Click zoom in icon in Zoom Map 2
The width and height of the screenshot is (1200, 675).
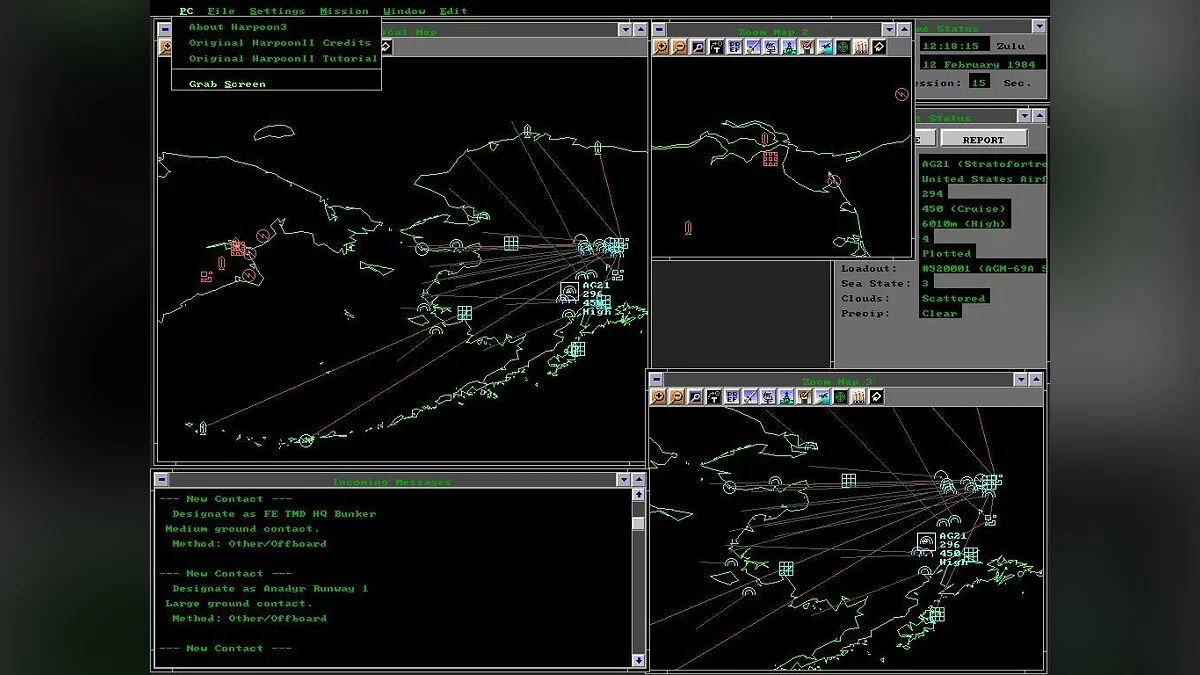pos(661,46)
